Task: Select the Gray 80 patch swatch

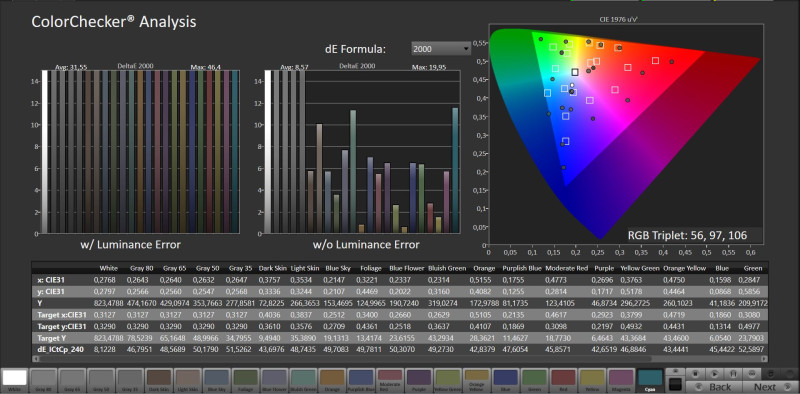Action: (x=43, y=380)
